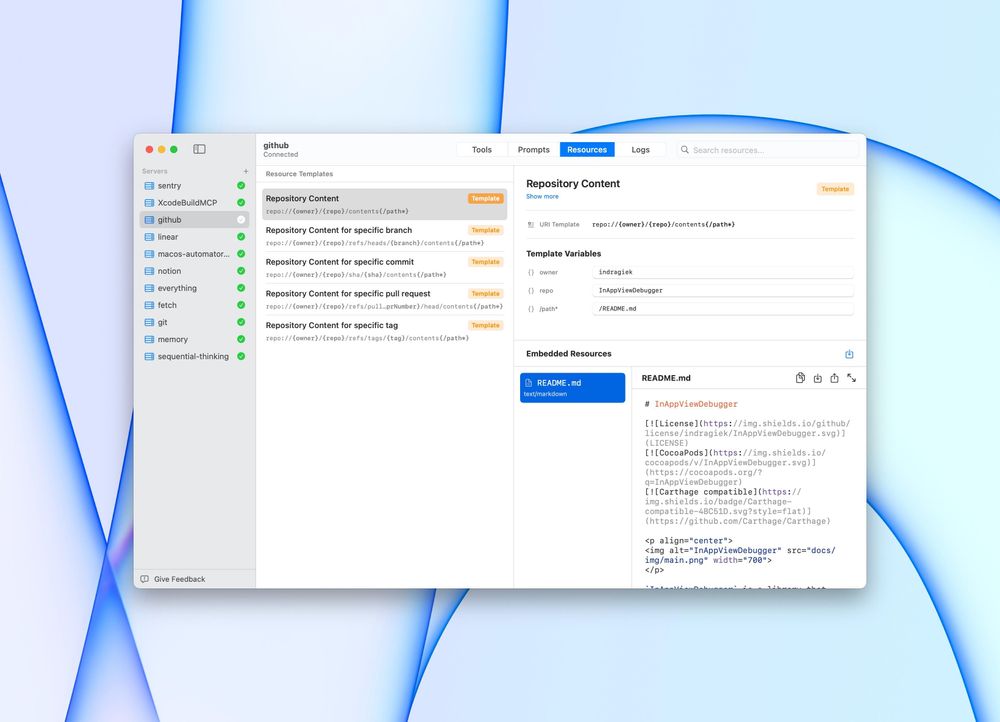Viewport: 1000px width, 722px height.
Task: Click the XcodeBuildMCP server icon
Action: (149, 203)
